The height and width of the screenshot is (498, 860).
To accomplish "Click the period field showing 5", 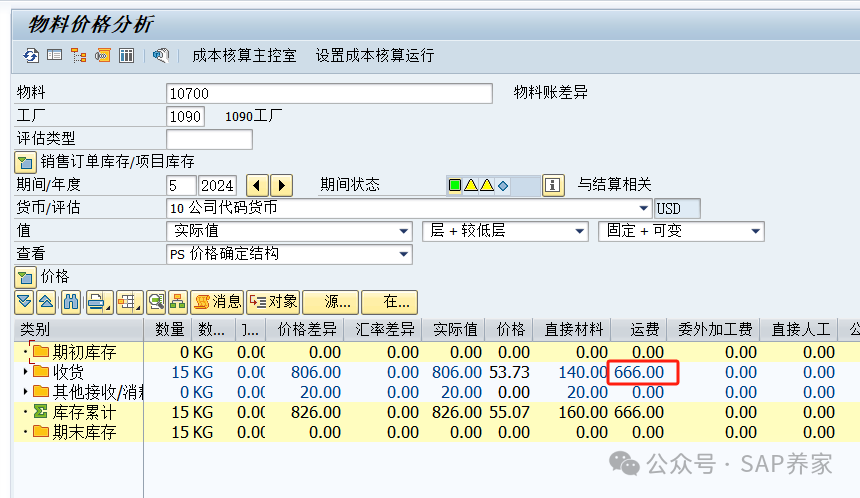I will 181,185.
